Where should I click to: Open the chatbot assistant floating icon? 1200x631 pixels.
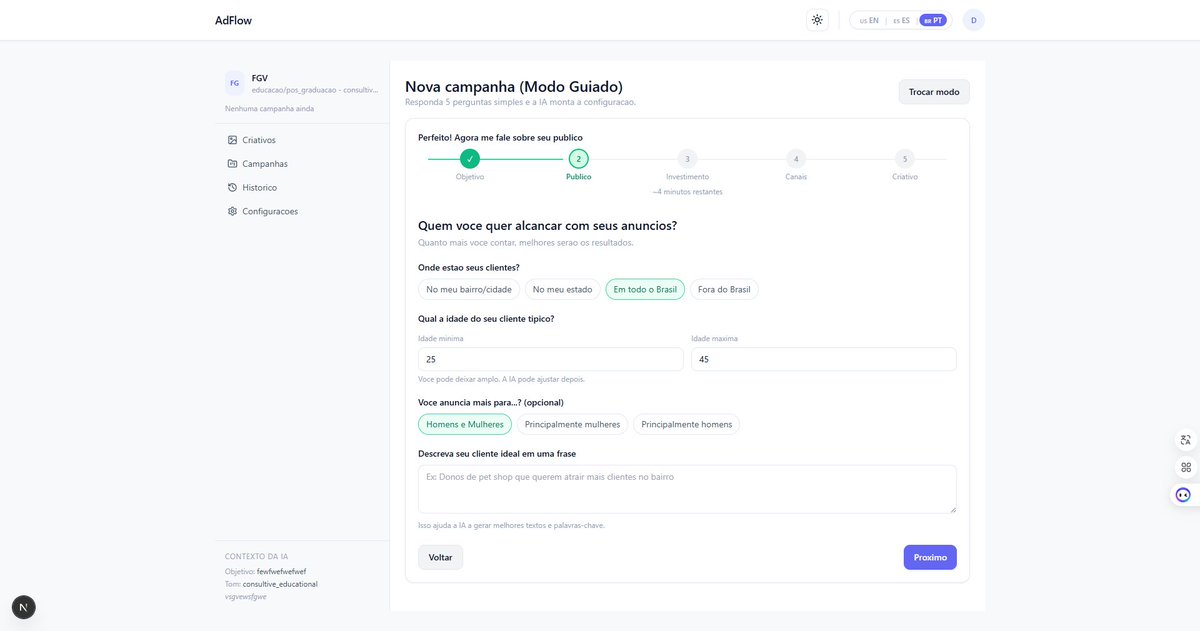pyautogui.click(x=1184, y=494)
